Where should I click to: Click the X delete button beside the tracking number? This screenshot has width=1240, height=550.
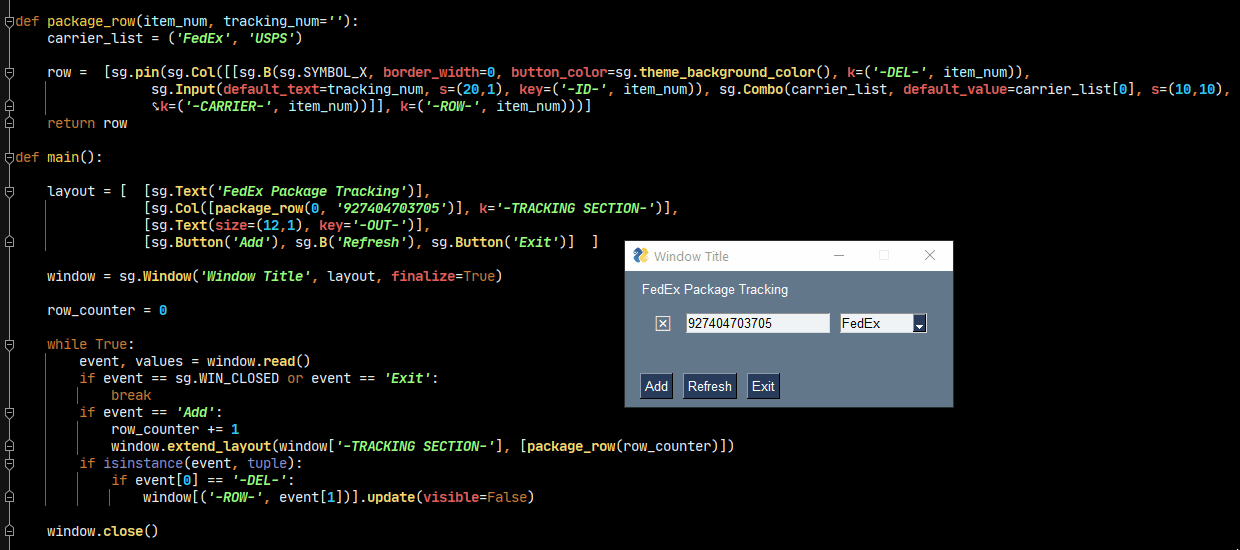662,324
